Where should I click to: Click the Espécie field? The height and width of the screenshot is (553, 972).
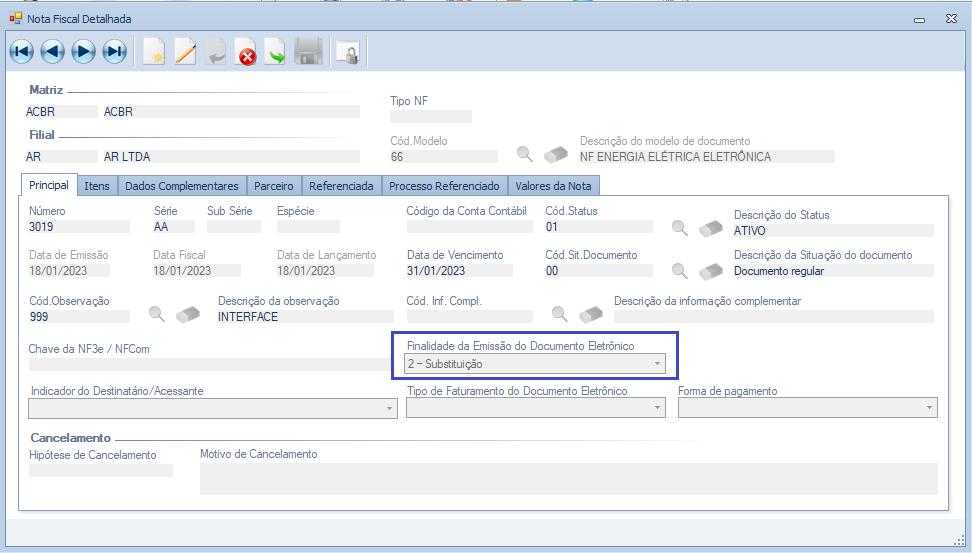pyautogui.click(x=308, y=227)
